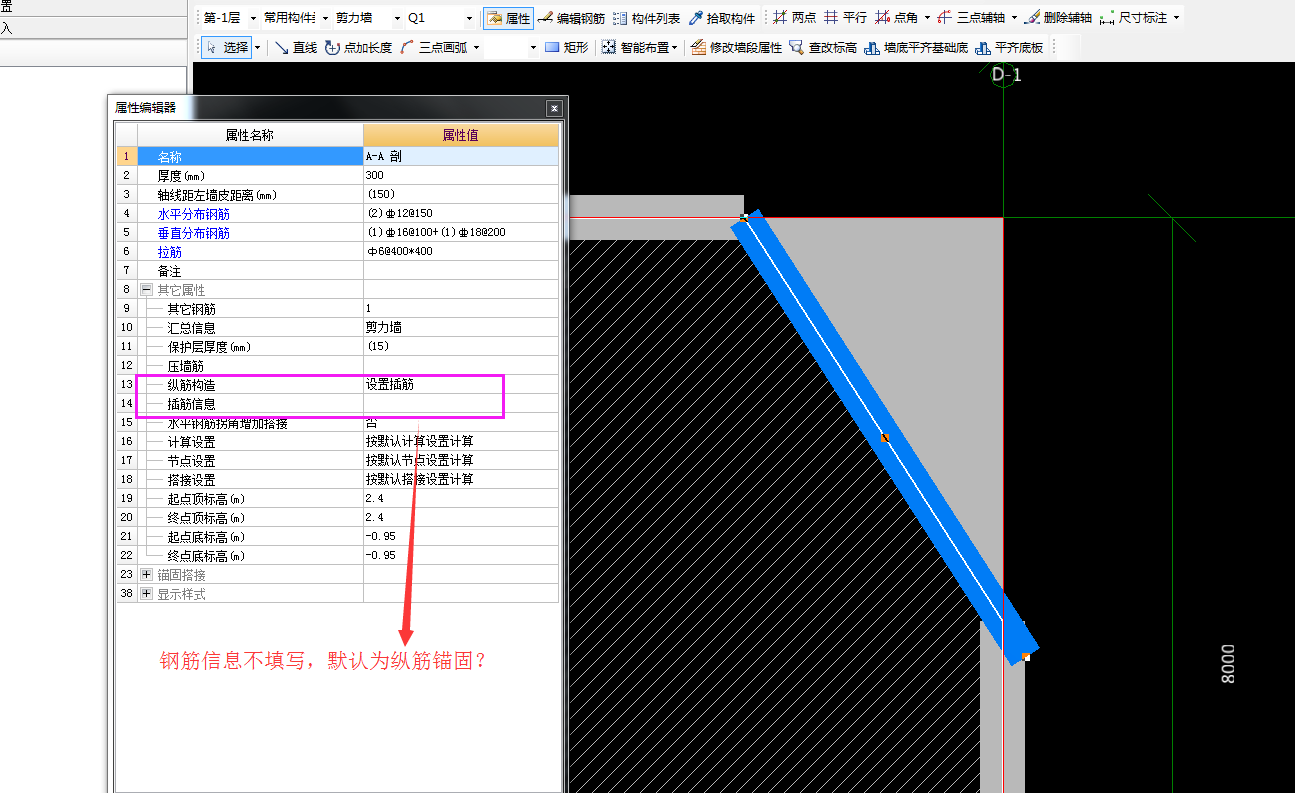Click the 终点底标高 value -0.95
Viewport: 1295px width, 793px height.
point(460,555)
